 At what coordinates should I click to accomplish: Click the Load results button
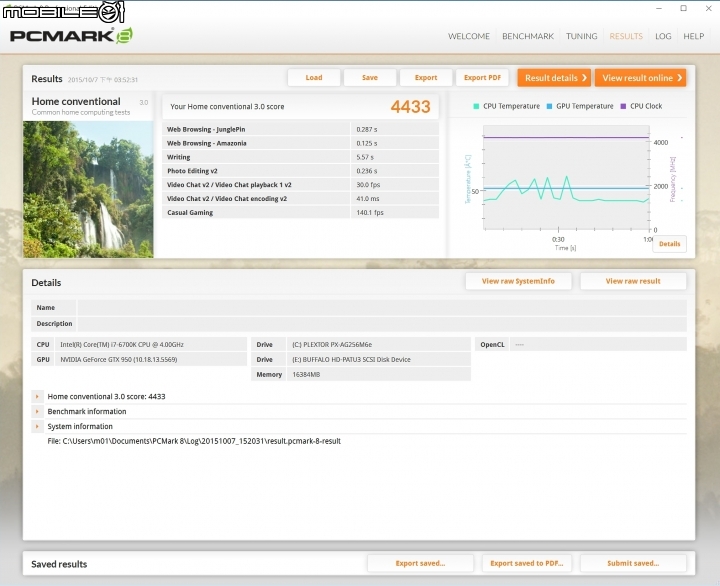click(x=314, y=78)
